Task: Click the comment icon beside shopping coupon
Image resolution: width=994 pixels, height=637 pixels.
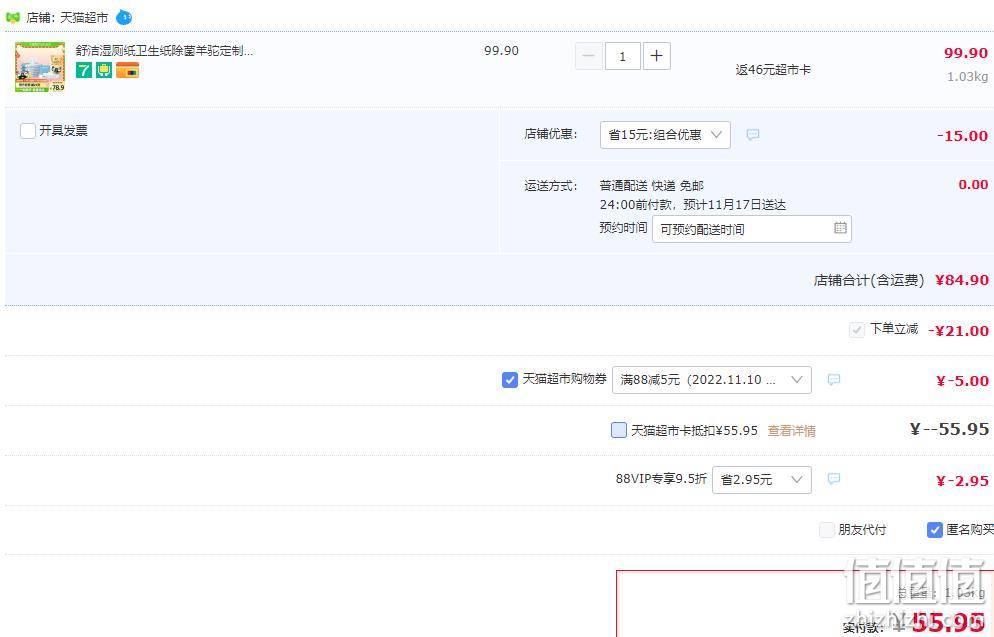Action: (x=834, y=379)
